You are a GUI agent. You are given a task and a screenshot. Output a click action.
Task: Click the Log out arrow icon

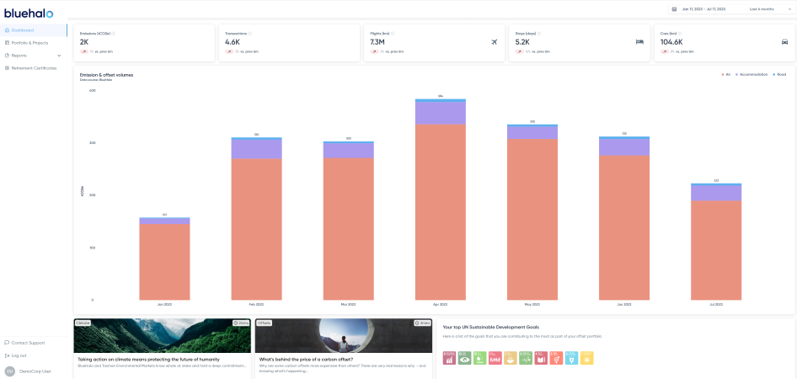(x=7, y=356)
